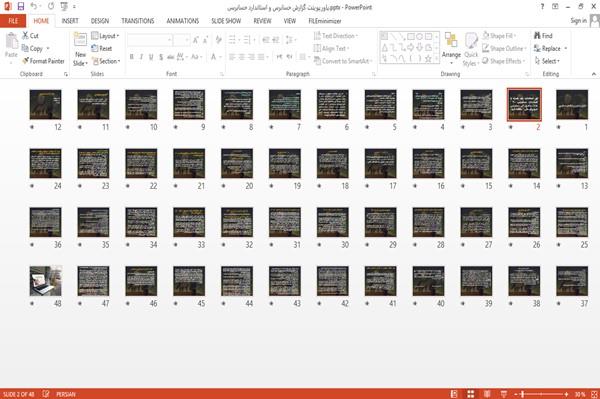Toggle text Shadow formatting

(161, 57)
